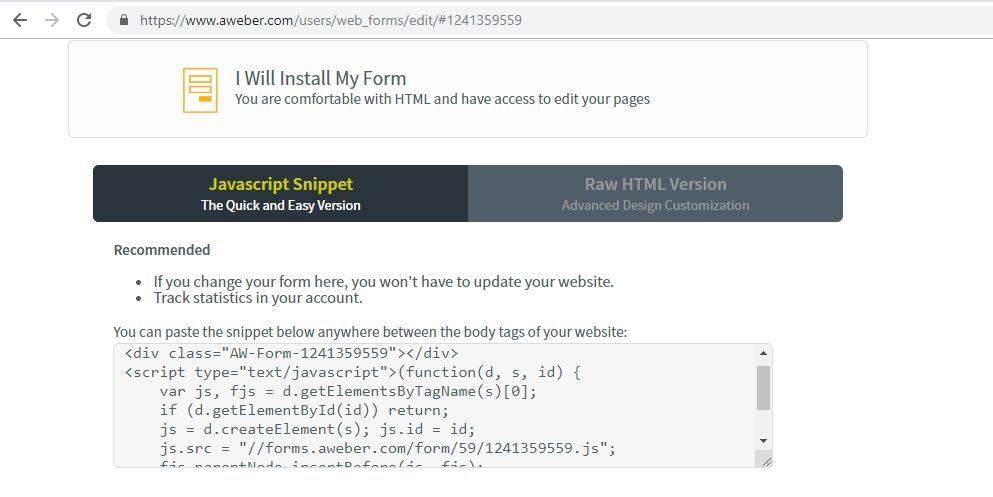This screenshot has width=993, height=497.
Task: Click the browser forward arrow
Action: click(x=52, y=20)
